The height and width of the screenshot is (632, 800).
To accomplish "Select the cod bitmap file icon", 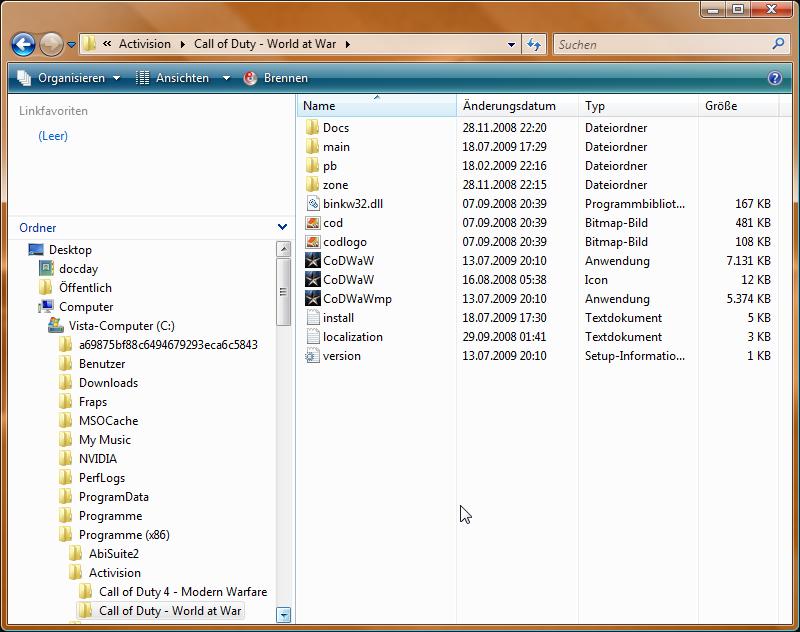I will tap(312, 223).
